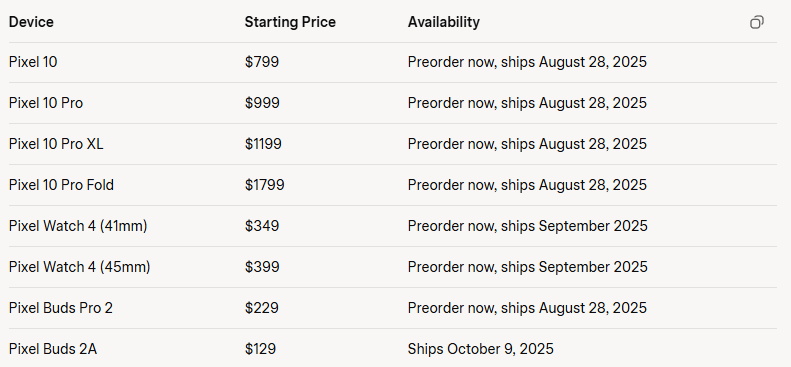This screenshot has width=791, height=367.
Task: Click the $1199 price cell
Action: pos(263,144)
